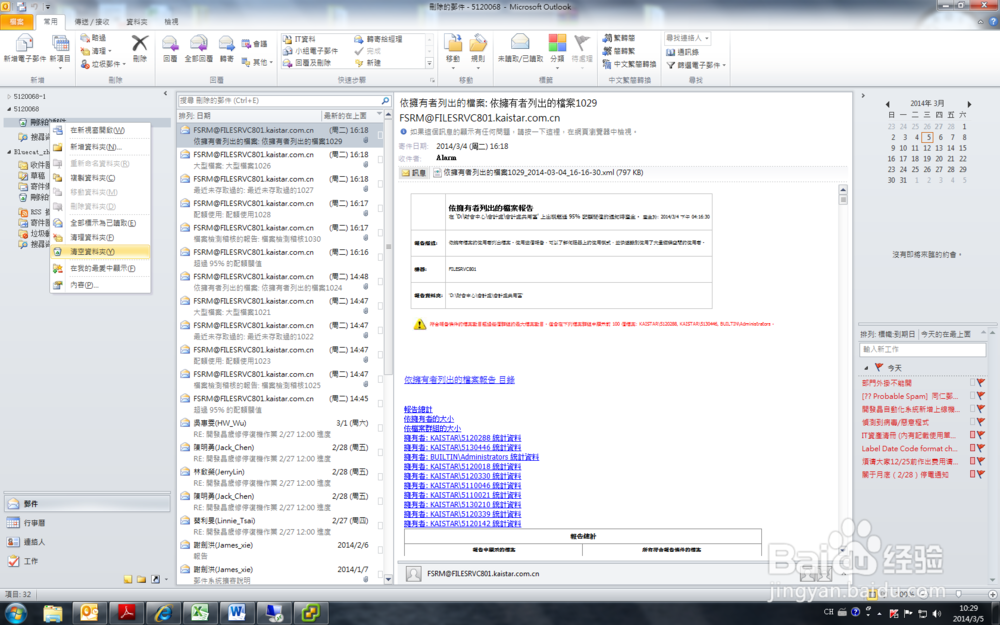Click the 新增電子郵件 (New E-mail) ribbon icon
The height and width of the screenshot is (625, 1000).
[x=24, y=44]
